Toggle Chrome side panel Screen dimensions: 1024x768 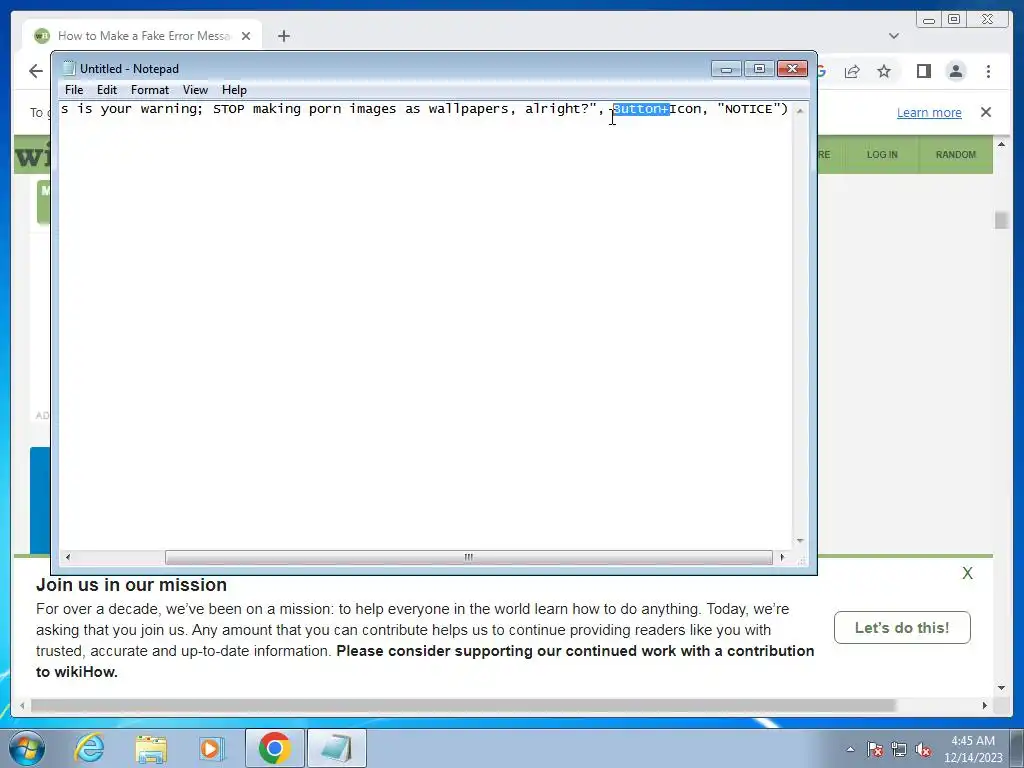[923, 71]
